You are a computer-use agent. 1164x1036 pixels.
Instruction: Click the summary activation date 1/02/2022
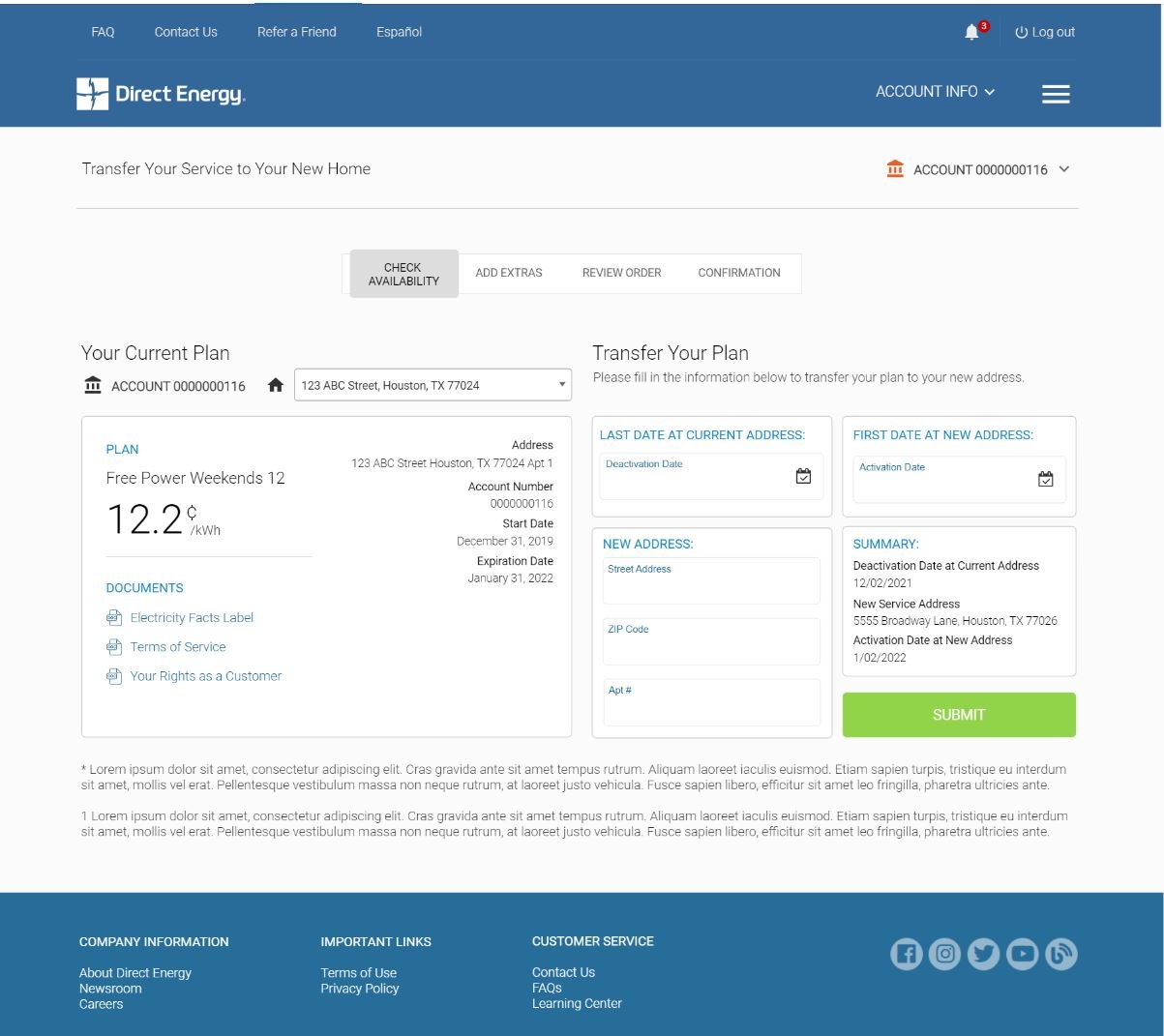click(x=880, y=658)
